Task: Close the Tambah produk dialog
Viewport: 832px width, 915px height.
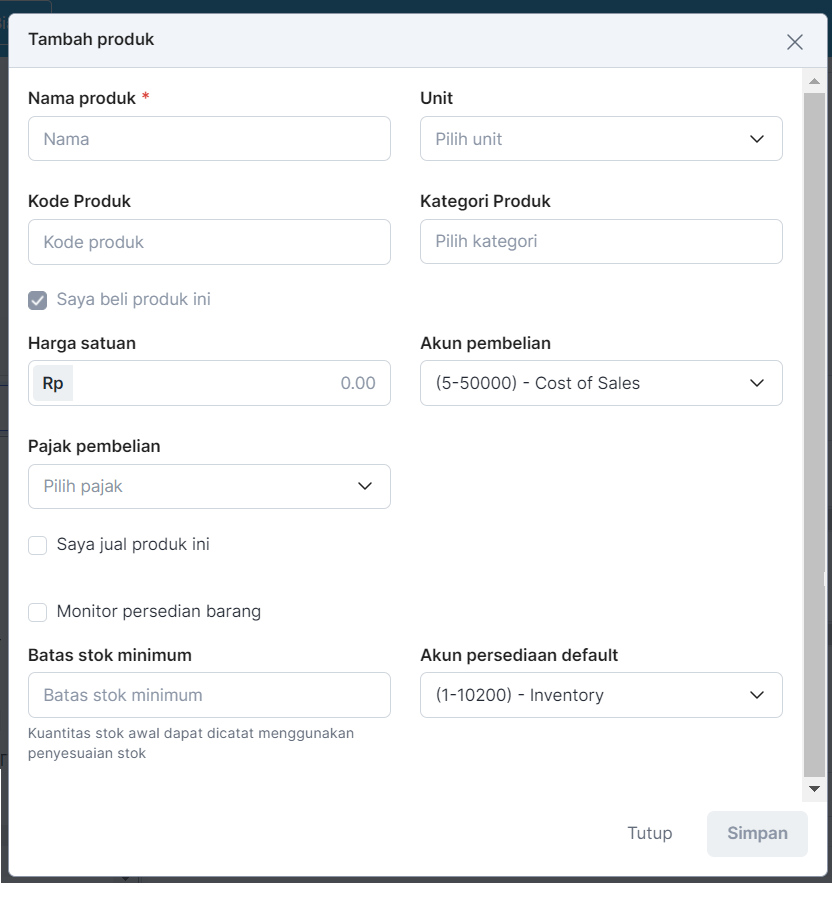Action: (795, 42)
